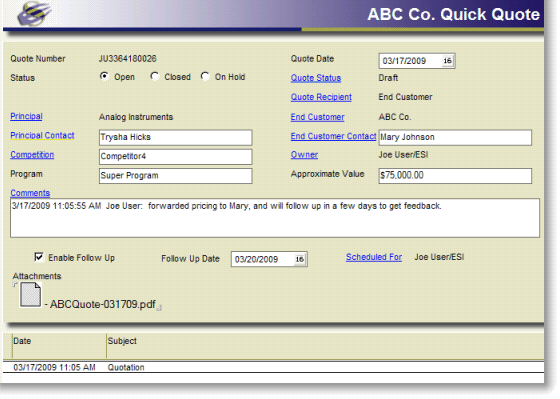Open the Quote Recipient link
560x399 pixels.
[321, 97]
